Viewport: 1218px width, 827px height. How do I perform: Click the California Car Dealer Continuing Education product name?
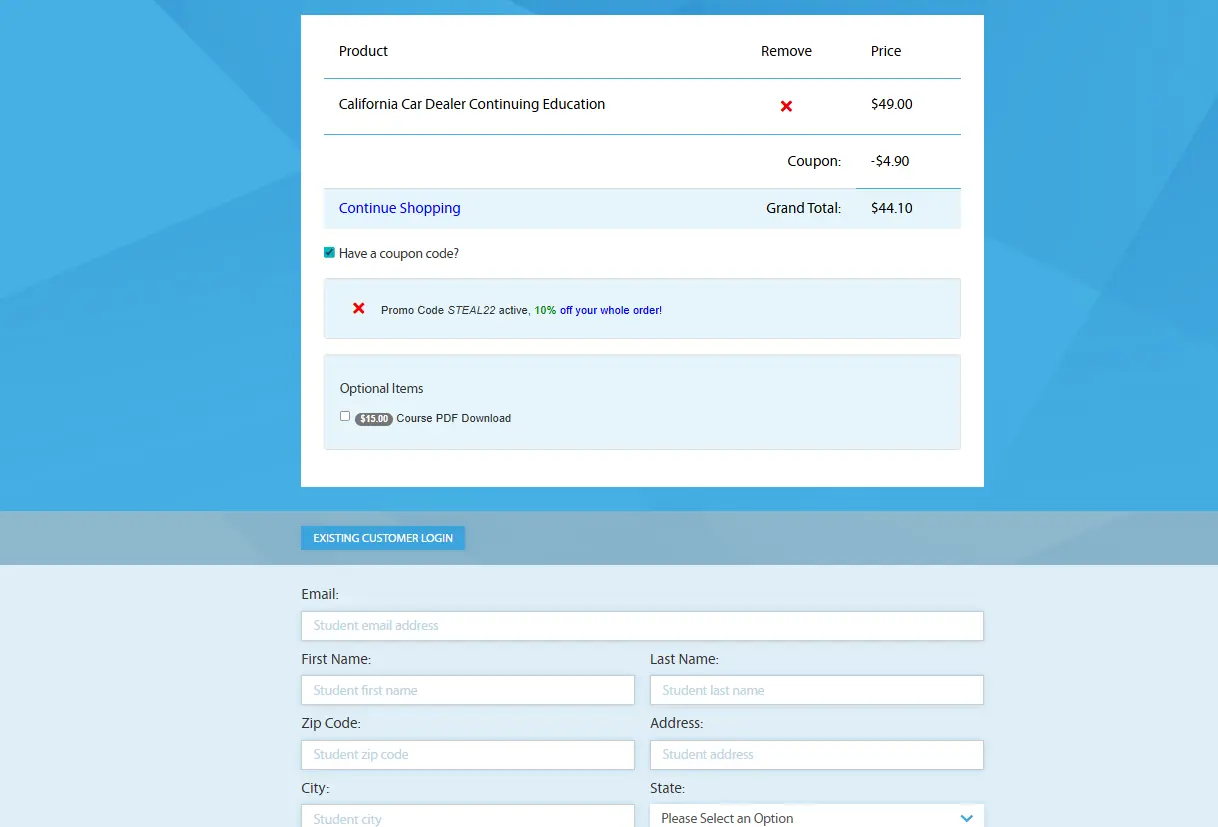471,104
